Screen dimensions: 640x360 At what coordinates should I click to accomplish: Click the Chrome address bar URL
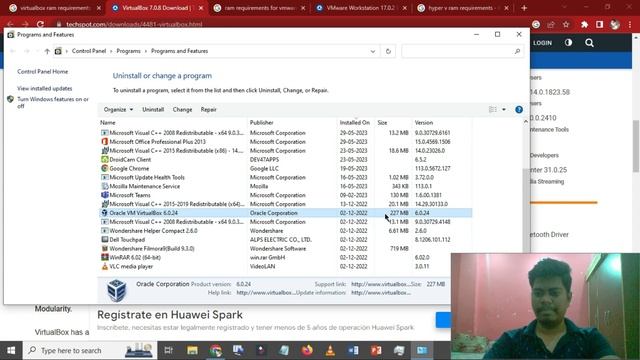coord(134,24)
